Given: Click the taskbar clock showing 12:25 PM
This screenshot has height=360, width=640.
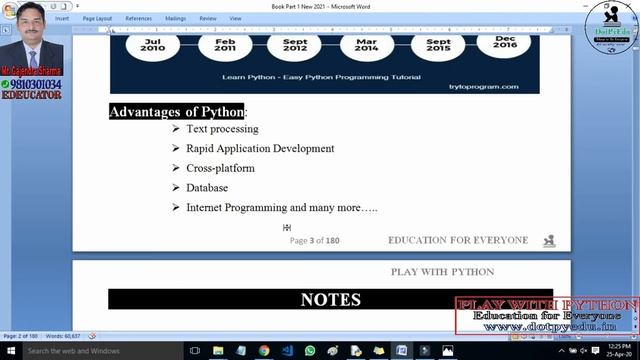Looking at the screenshot, I should 619,350.
